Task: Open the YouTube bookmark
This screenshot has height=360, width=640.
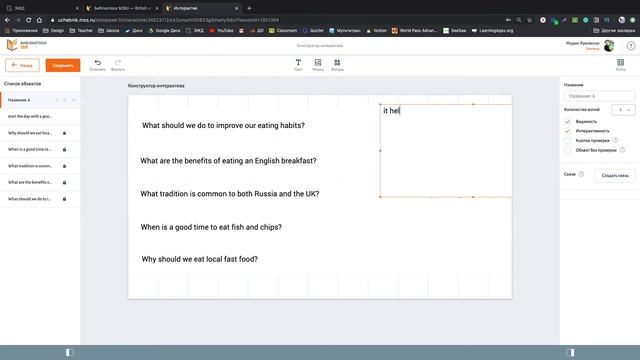Action: 221,31
